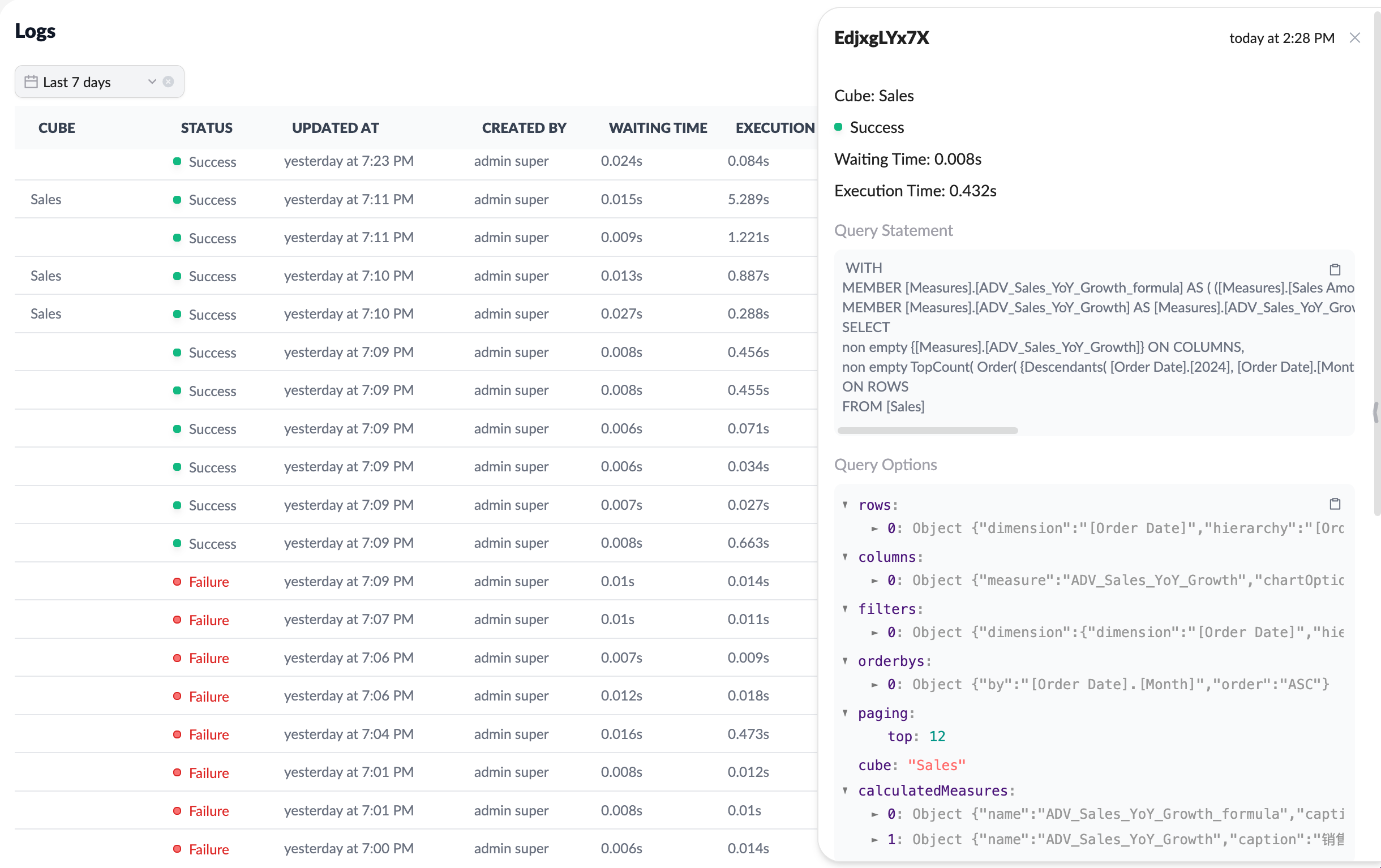The image size is (1381, 868).
Task: Collapse the paging node
Action: coord(845,713)
